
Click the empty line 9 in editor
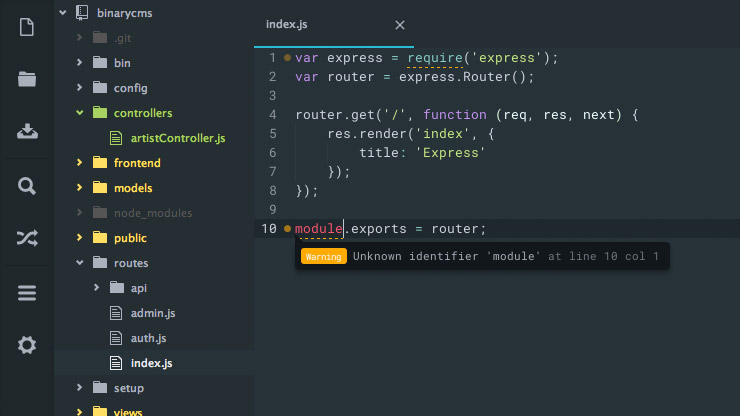[x=497, y=209]
